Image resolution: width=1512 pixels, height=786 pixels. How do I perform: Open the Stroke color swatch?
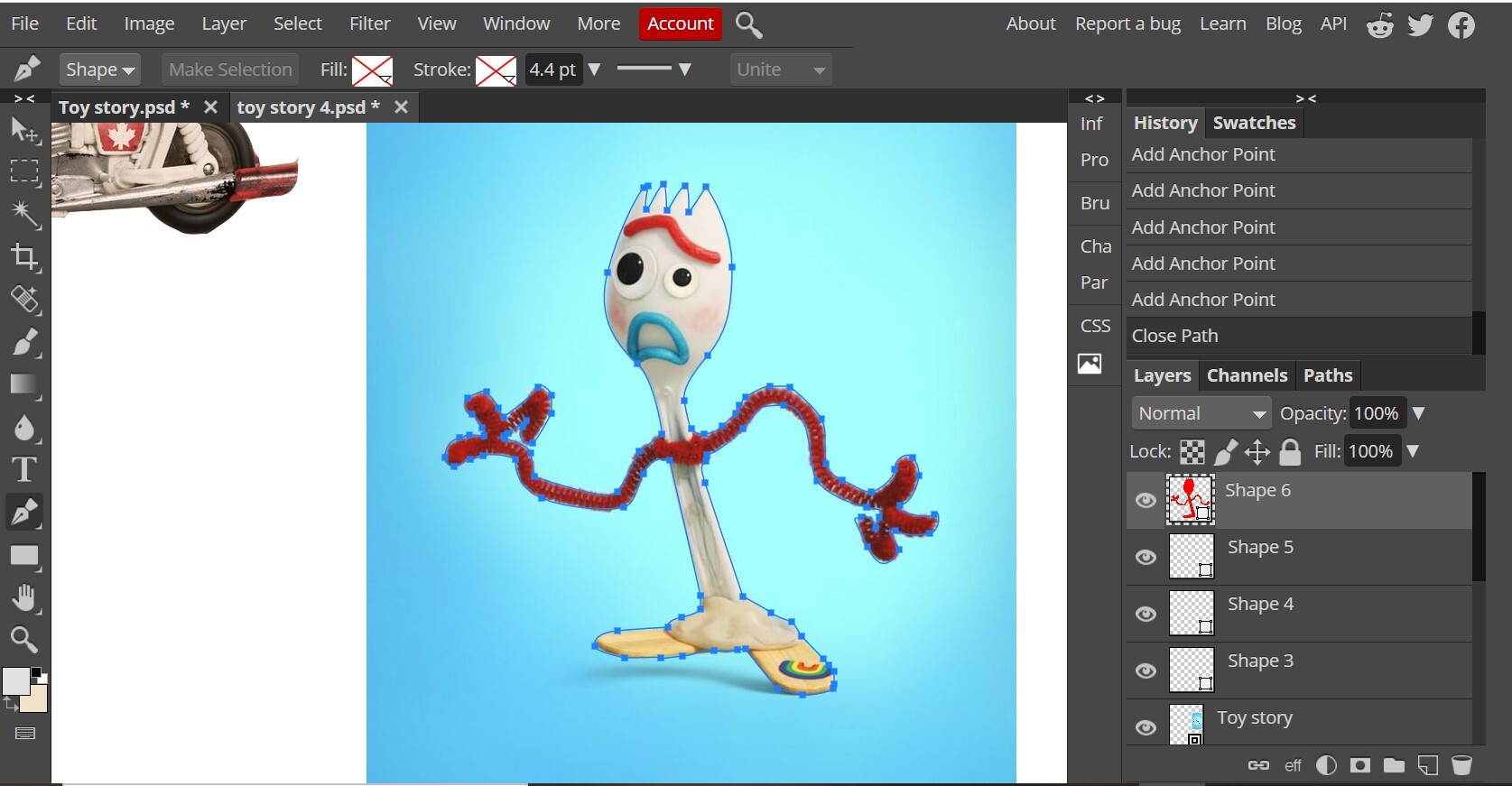point(496,69)
